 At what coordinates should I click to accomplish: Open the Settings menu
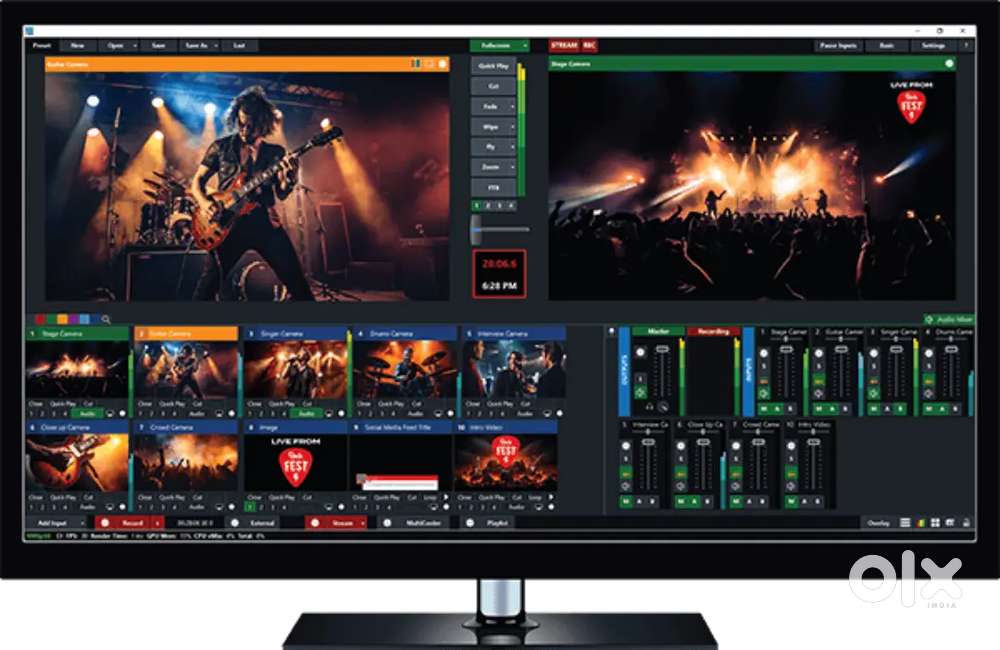point(934,46)
